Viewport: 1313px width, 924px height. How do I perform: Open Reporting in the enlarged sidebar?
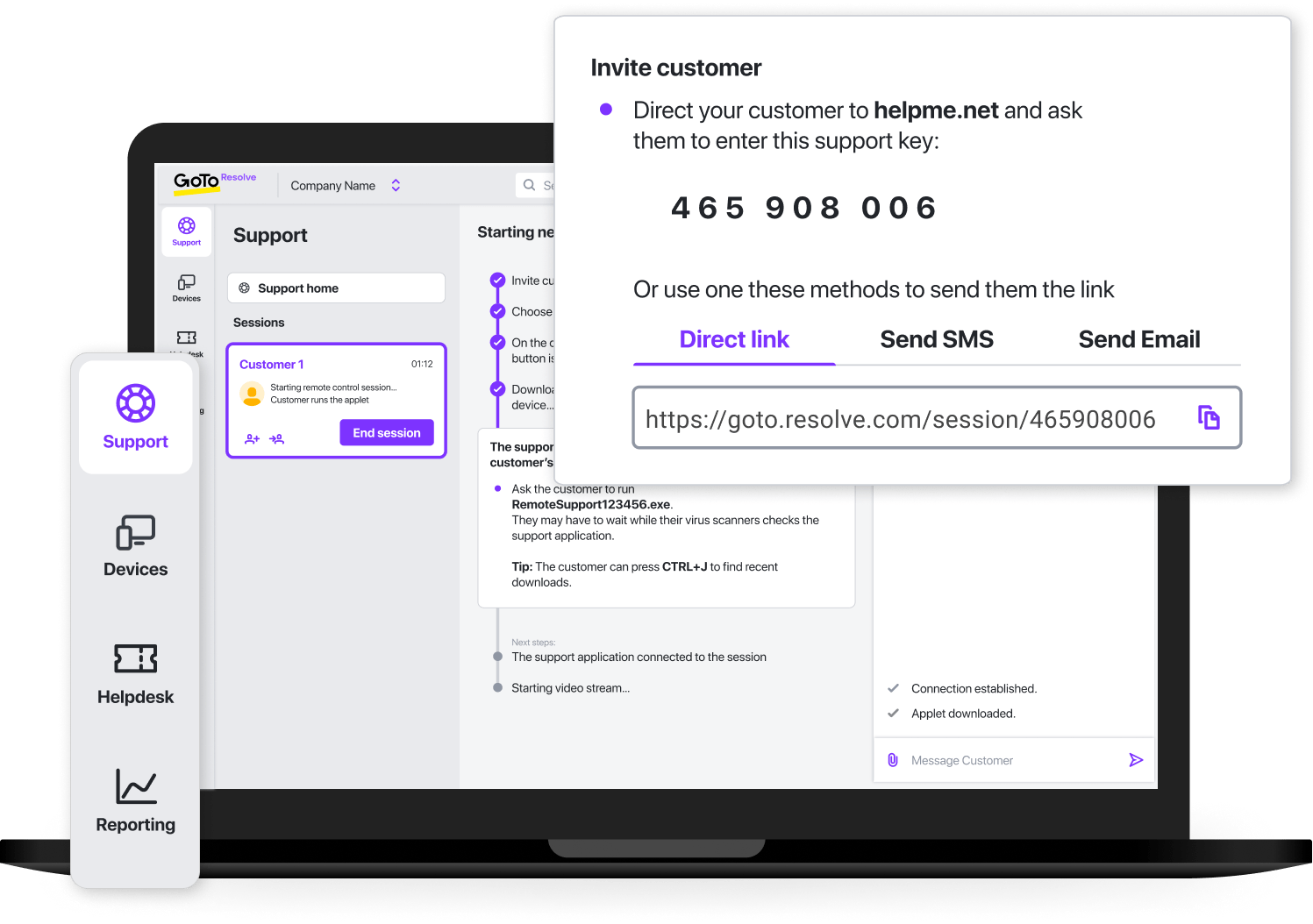135,800
